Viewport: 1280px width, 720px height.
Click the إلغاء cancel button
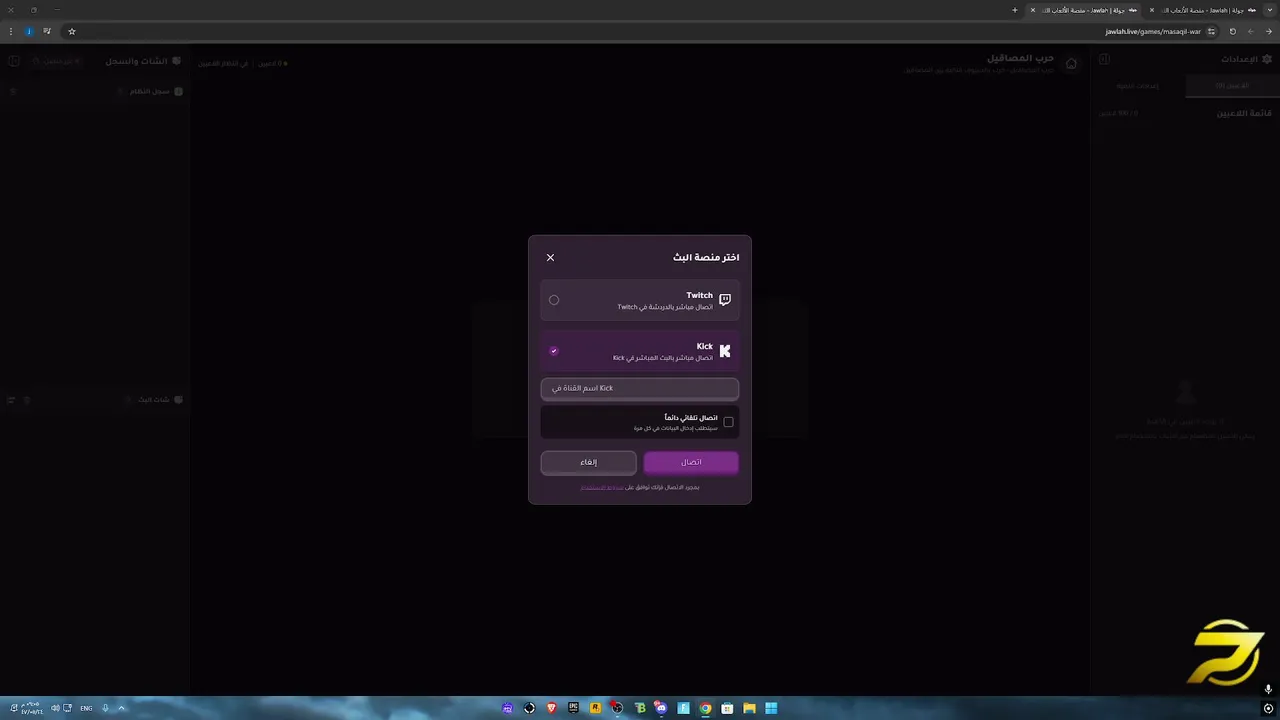(588, 462)
